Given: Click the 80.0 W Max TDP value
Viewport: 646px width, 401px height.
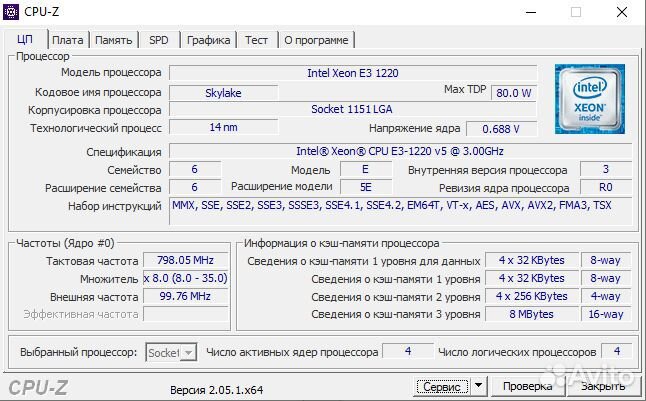Looking at the screenshot, I should [514, 93].
